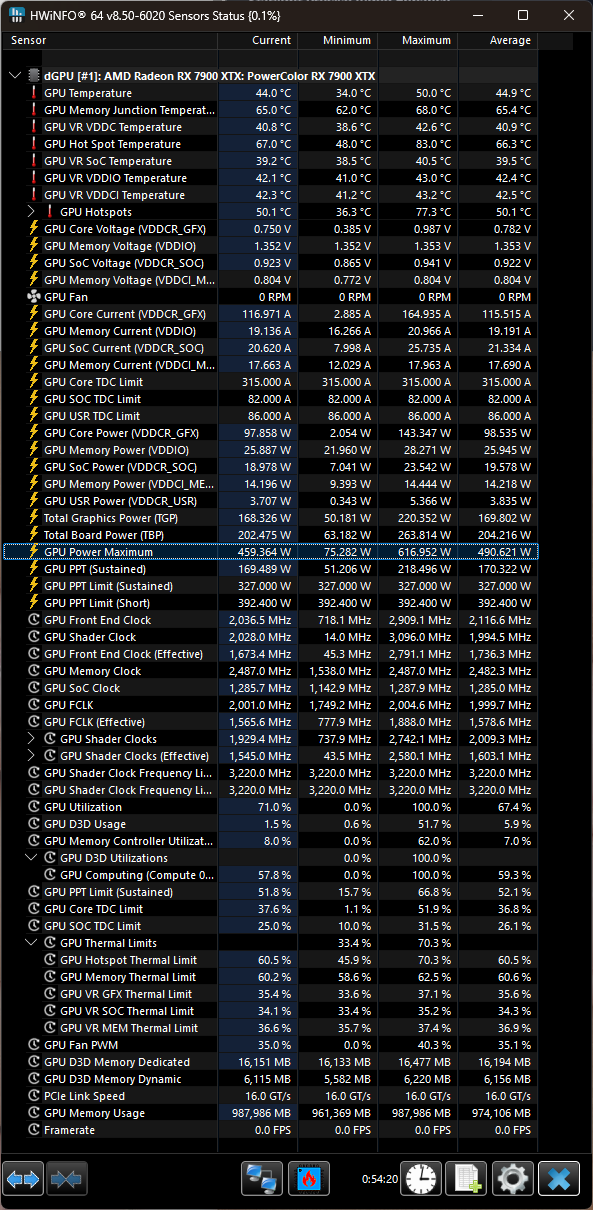Maximize the HWiNFO Sensors Status window
The image size is (593, 1210).
click(523, 16)
